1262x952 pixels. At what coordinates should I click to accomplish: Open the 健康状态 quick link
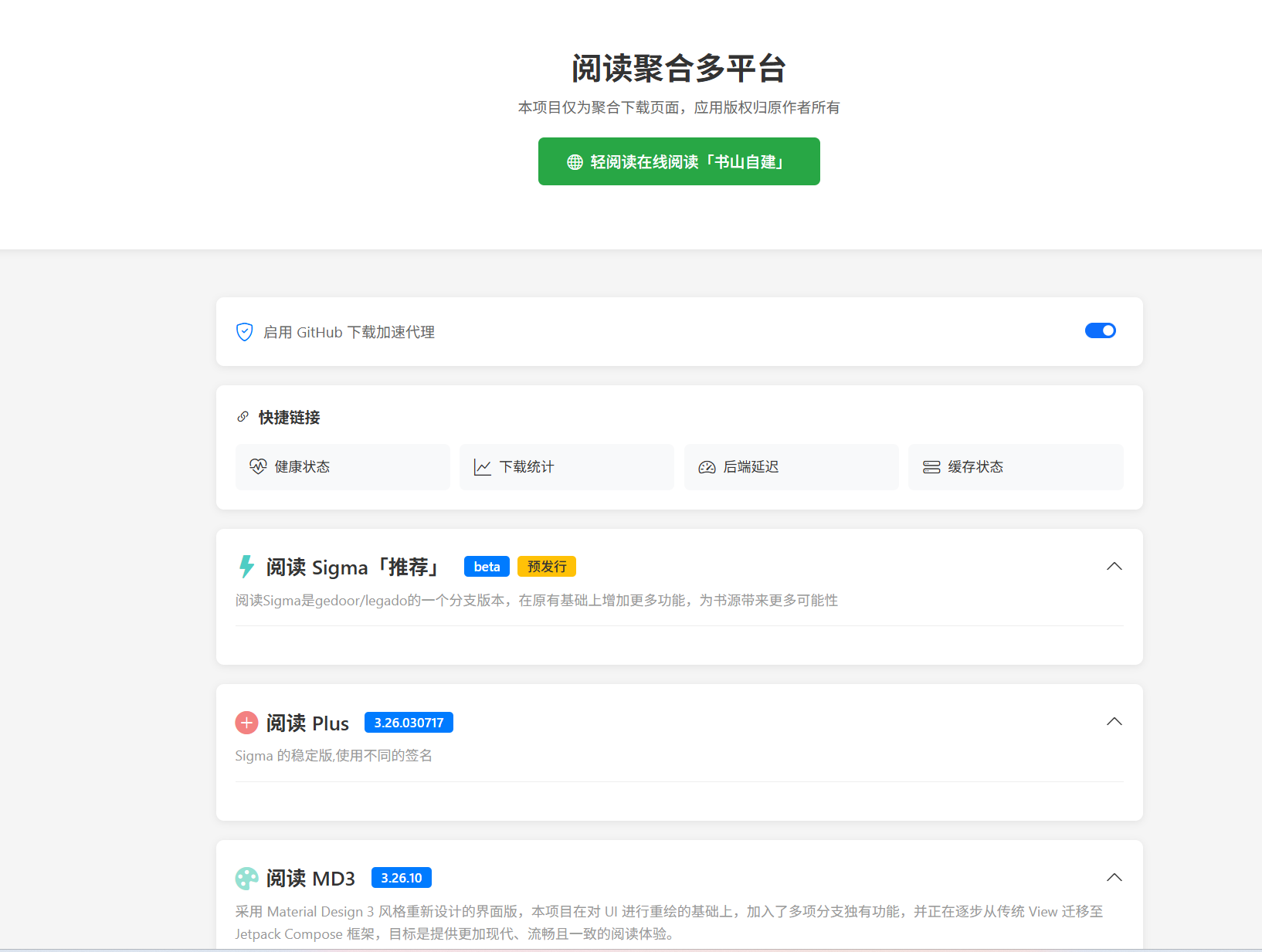(x=342, y=466)
